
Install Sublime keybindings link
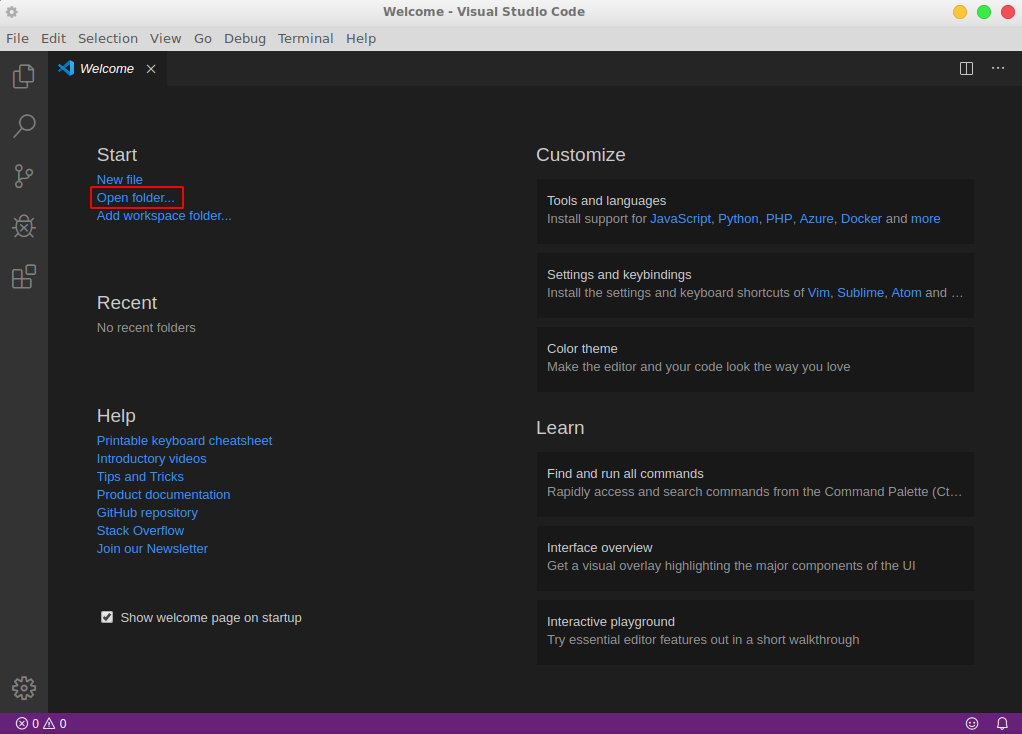pos(860,293)
